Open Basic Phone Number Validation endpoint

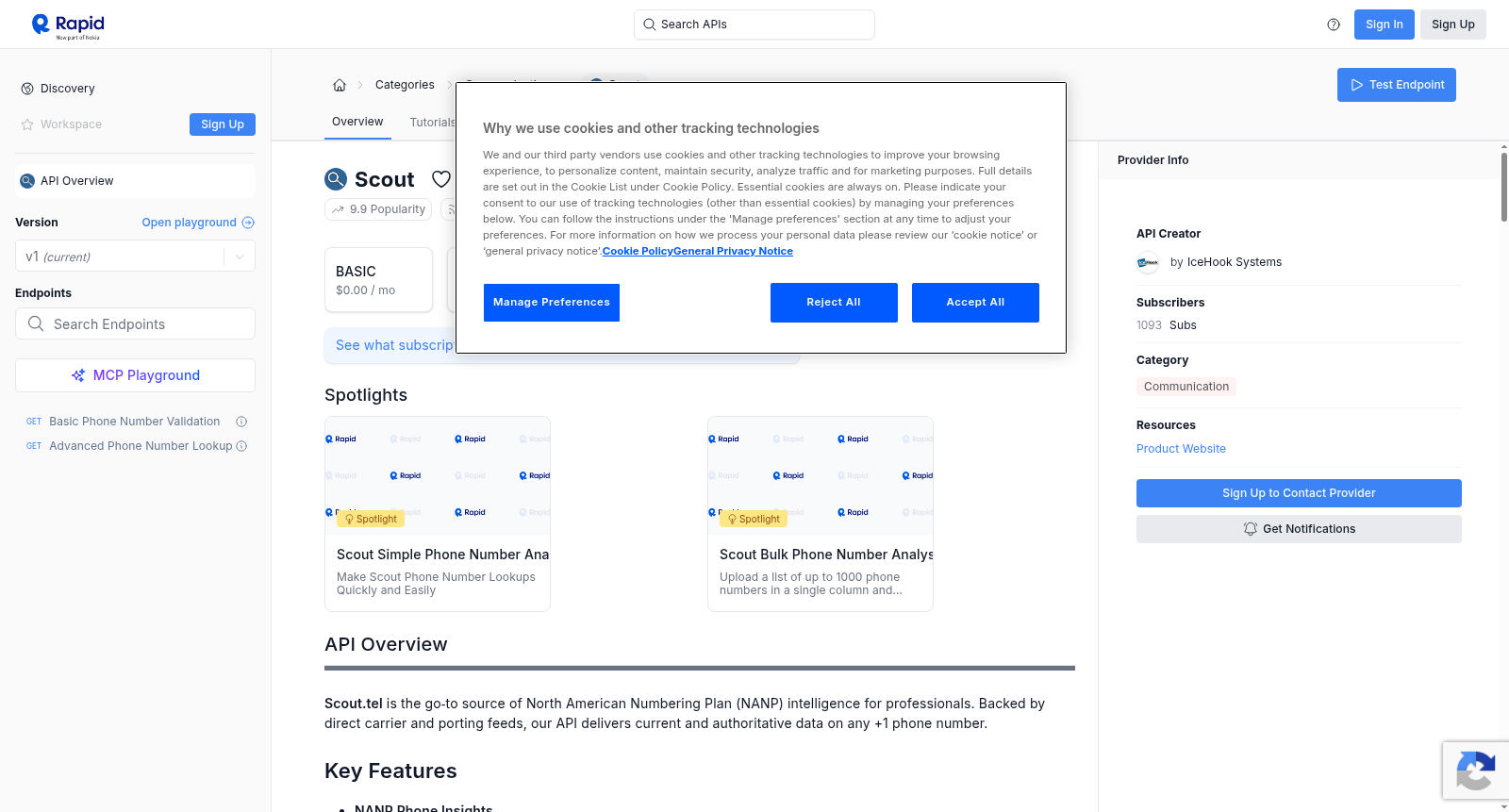pyautogui.click(x=135, y=422)
